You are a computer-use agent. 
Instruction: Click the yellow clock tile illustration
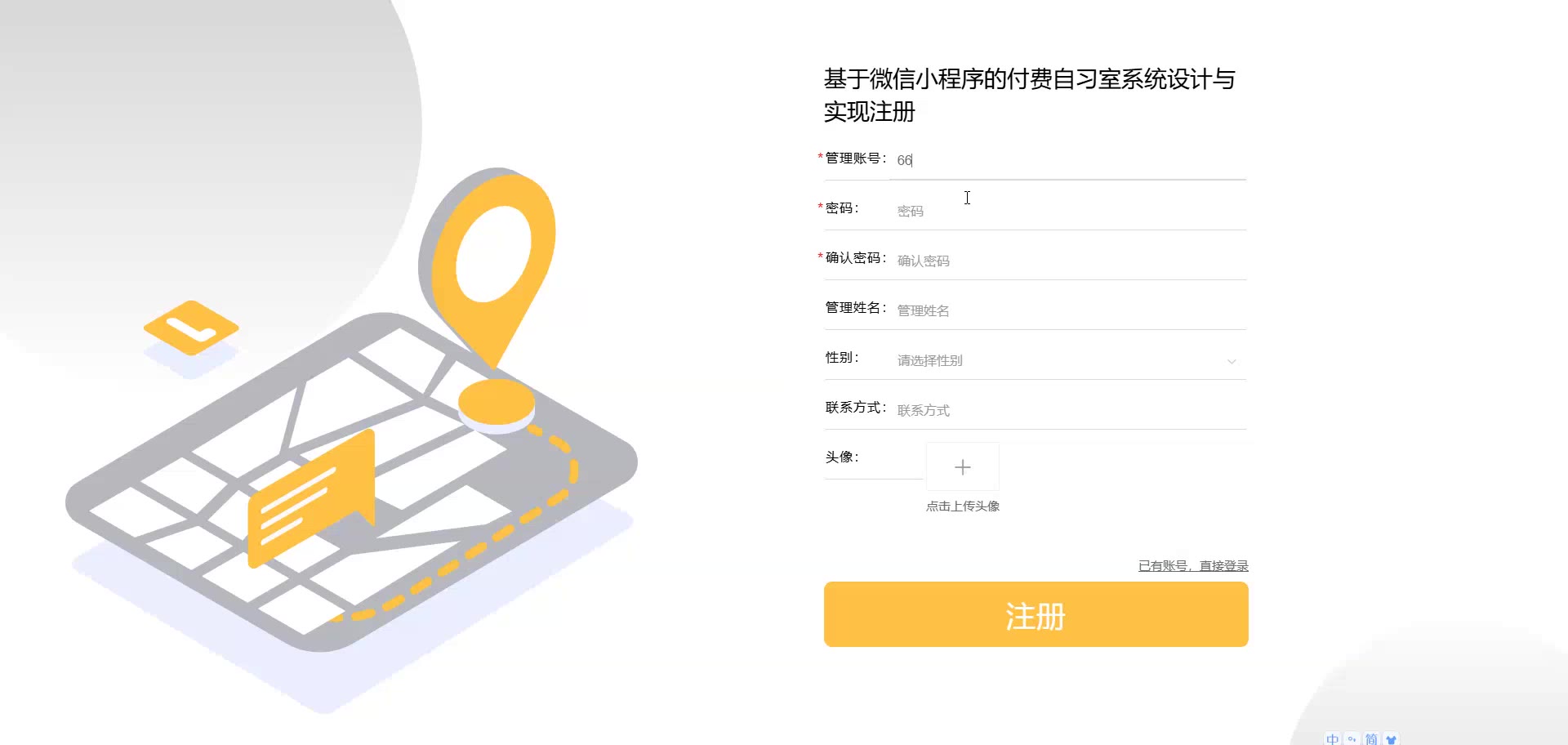[x=191, y=328]
